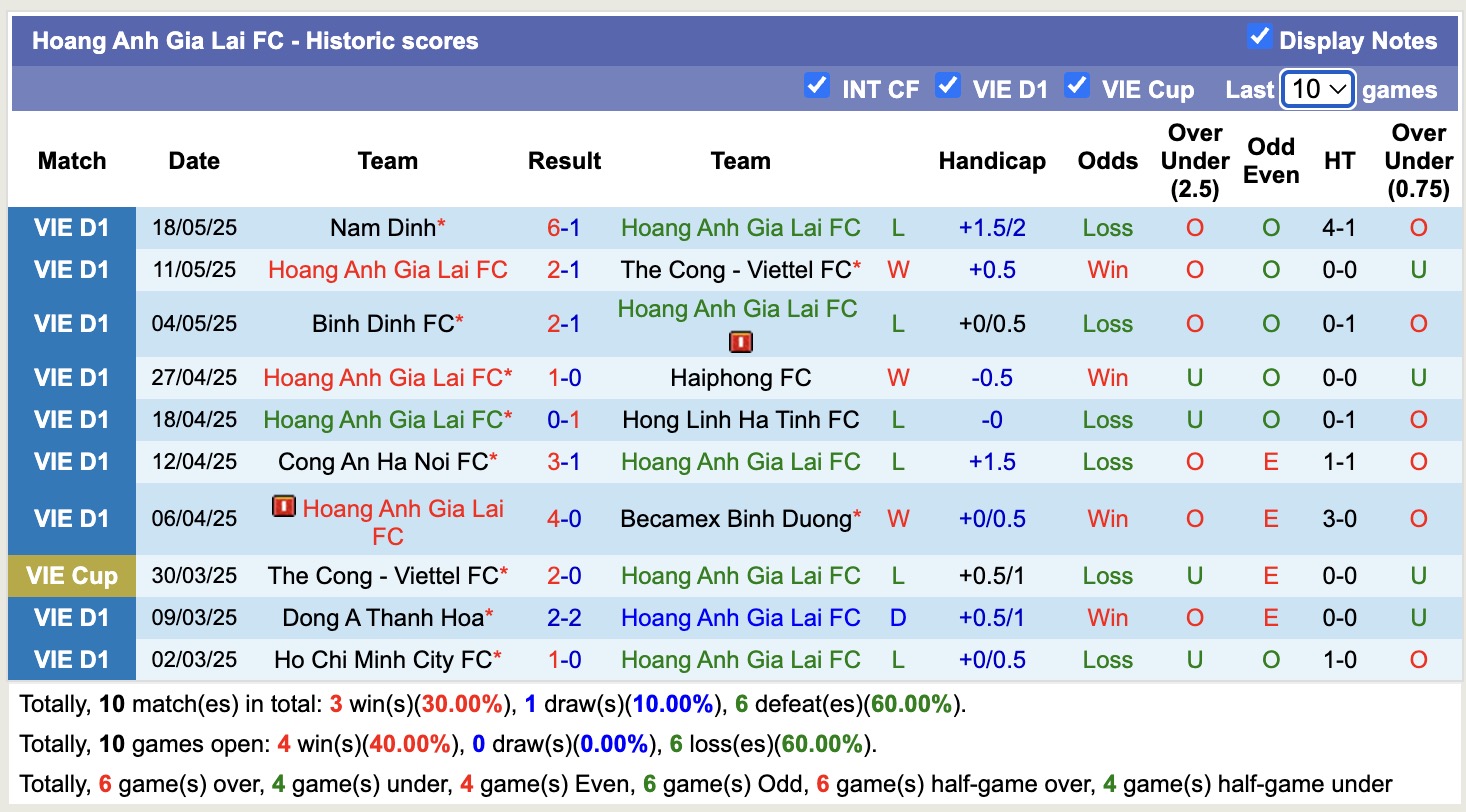
Task: Uncheck the VIE Cup filter
Action: [1077, 87]
